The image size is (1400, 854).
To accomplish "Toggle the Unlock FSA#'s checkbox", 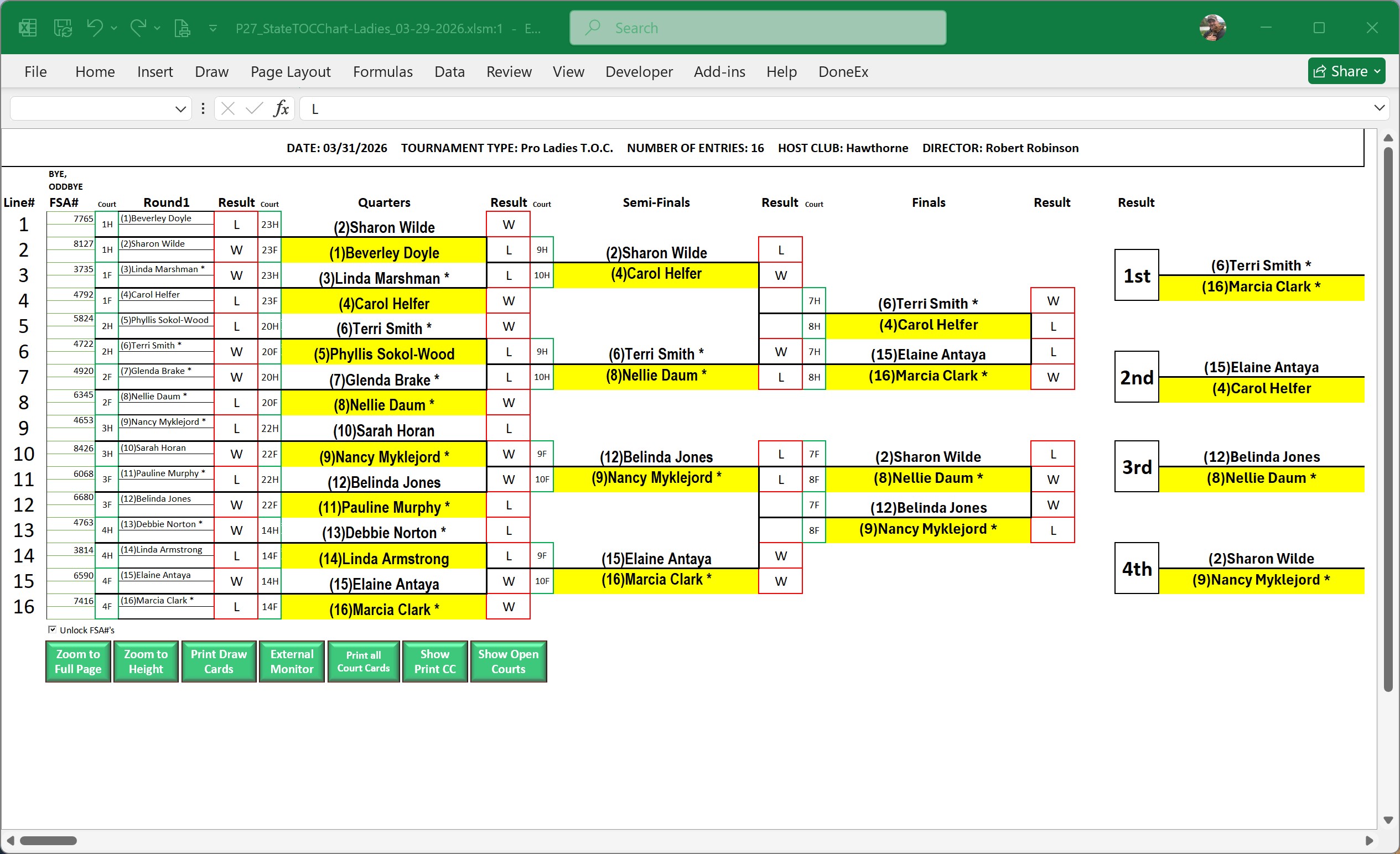I will (52, 629).
